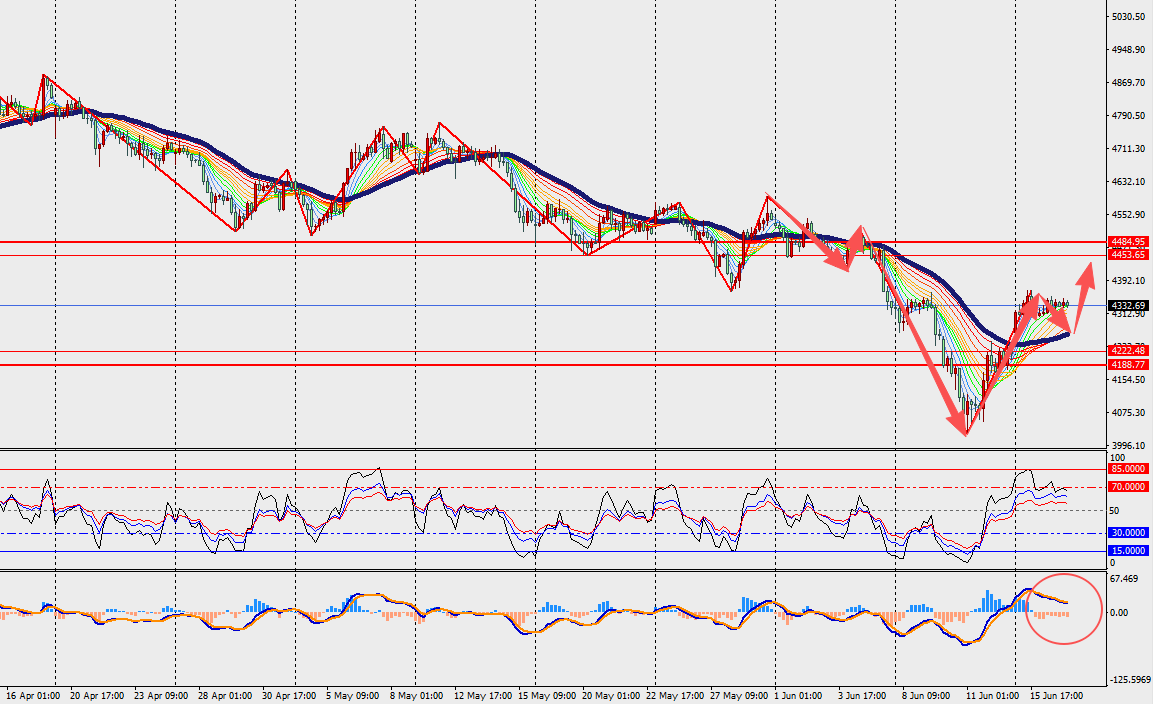Click the 3 Jun 17:00 time label
The width and height of the screenshot is (1154, 704).
click(x=863, y=695)
